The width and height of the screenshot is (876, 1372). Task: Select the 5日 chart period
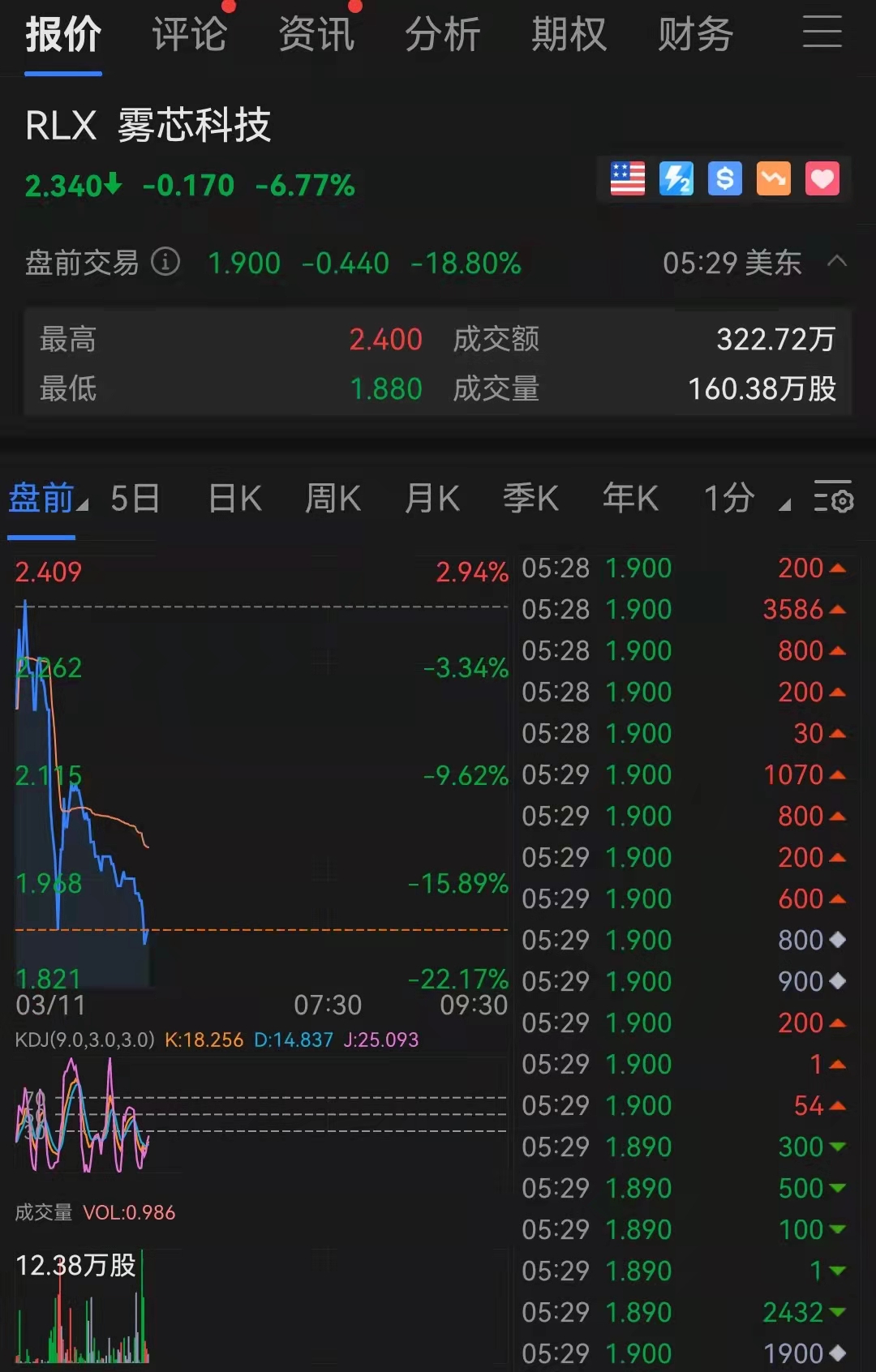pyautogui.click(x=135, y=498)
